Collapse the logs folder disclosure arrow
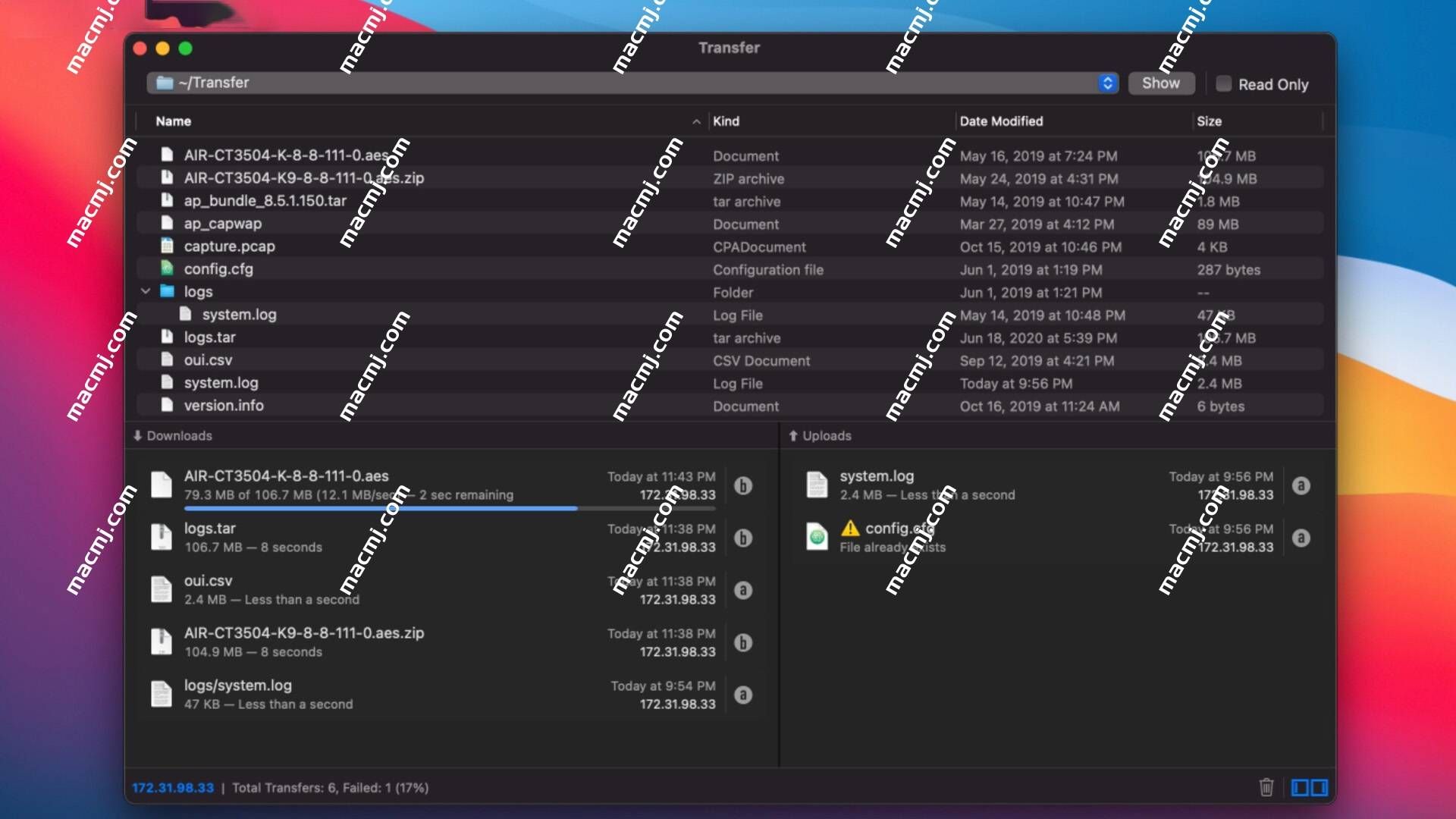The height and width of the screenshot is (819, 1456). pos(146,291)
